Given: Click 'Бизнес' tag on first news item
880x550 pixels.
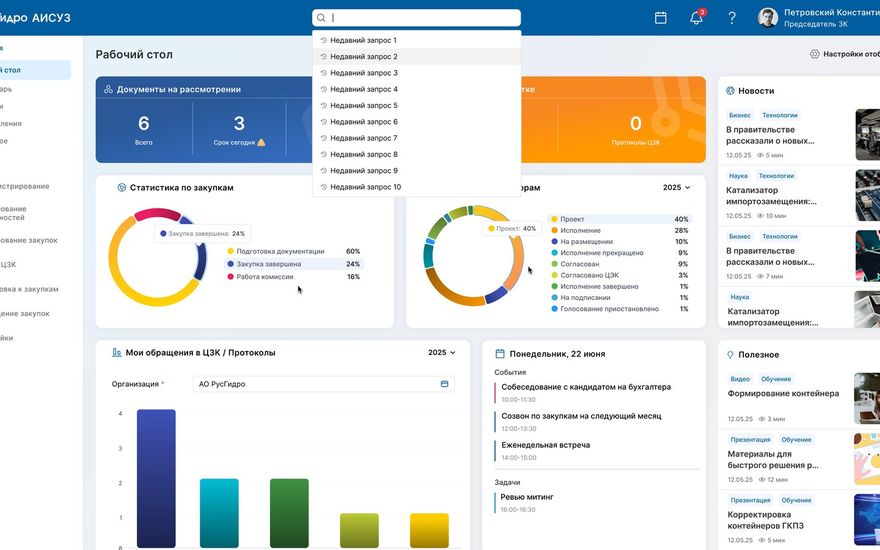Looking at the screenshot, I should click(740, 115).
